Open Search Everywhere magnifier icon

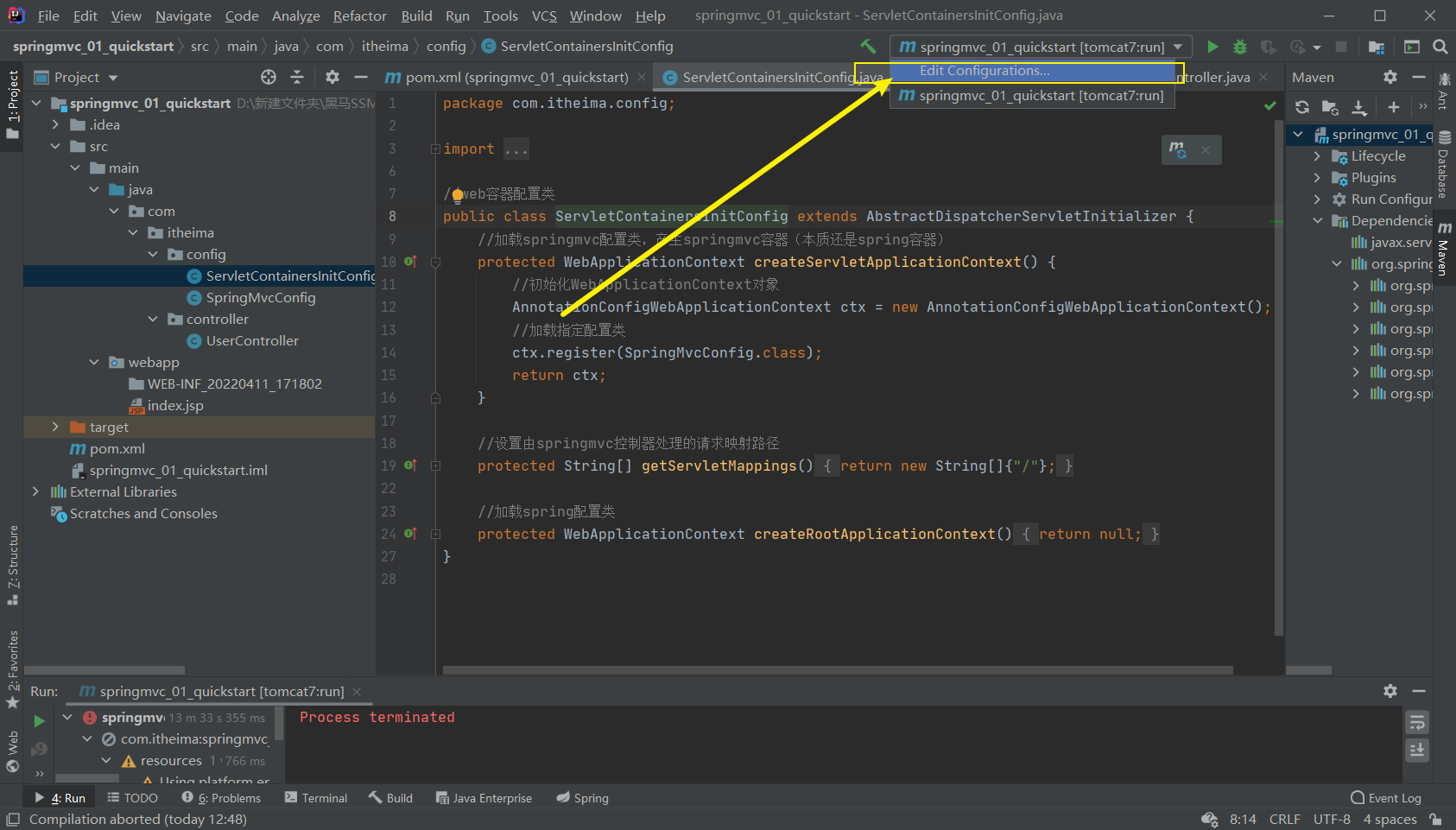tap(1440, 47)
